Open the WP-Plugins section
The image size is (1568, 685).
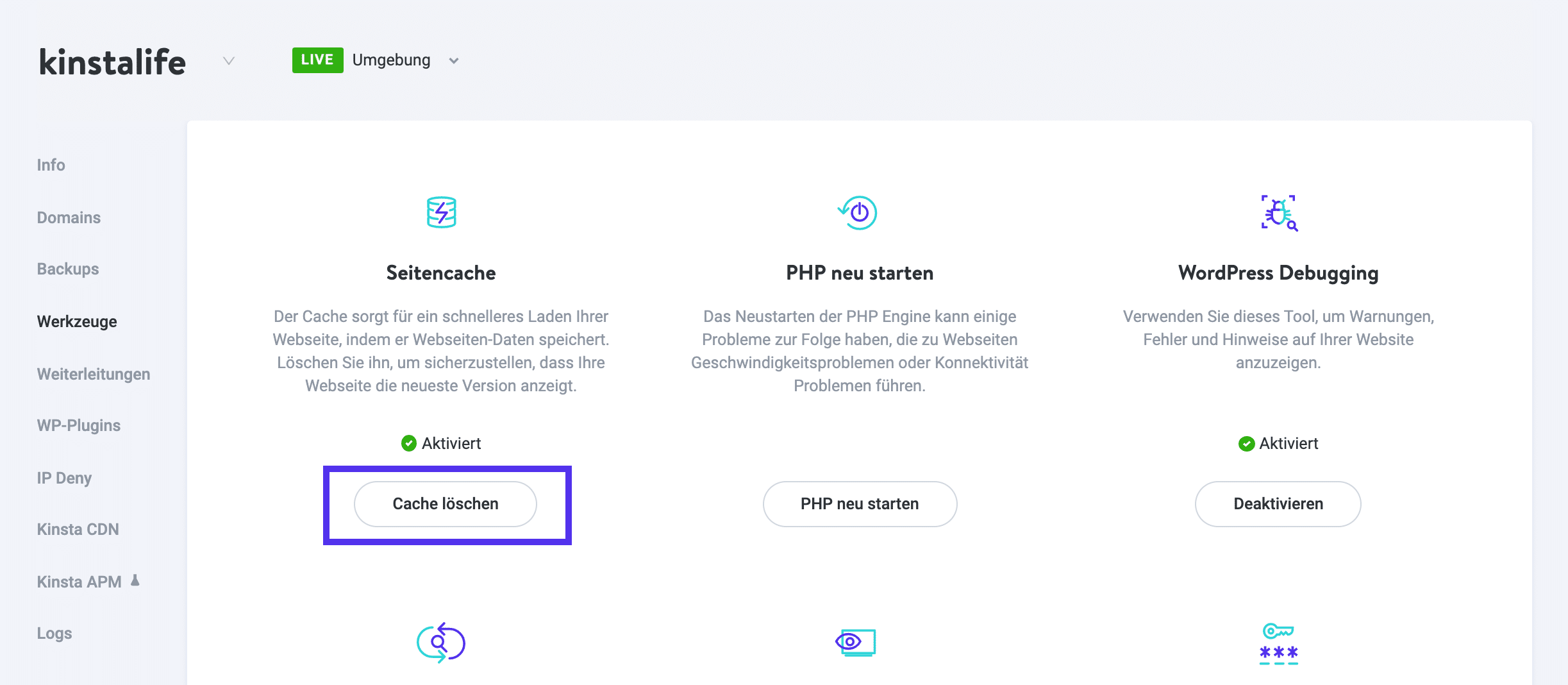[78, 425]
